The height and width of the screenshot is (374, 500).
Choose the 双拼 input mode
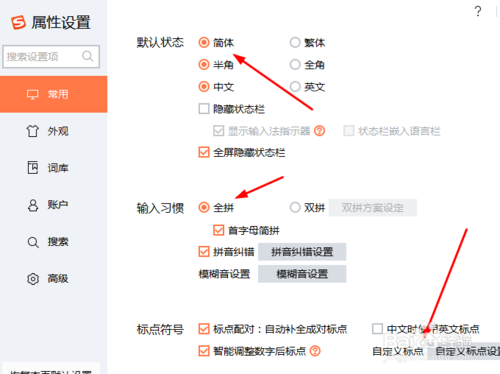tap(295, 207)
